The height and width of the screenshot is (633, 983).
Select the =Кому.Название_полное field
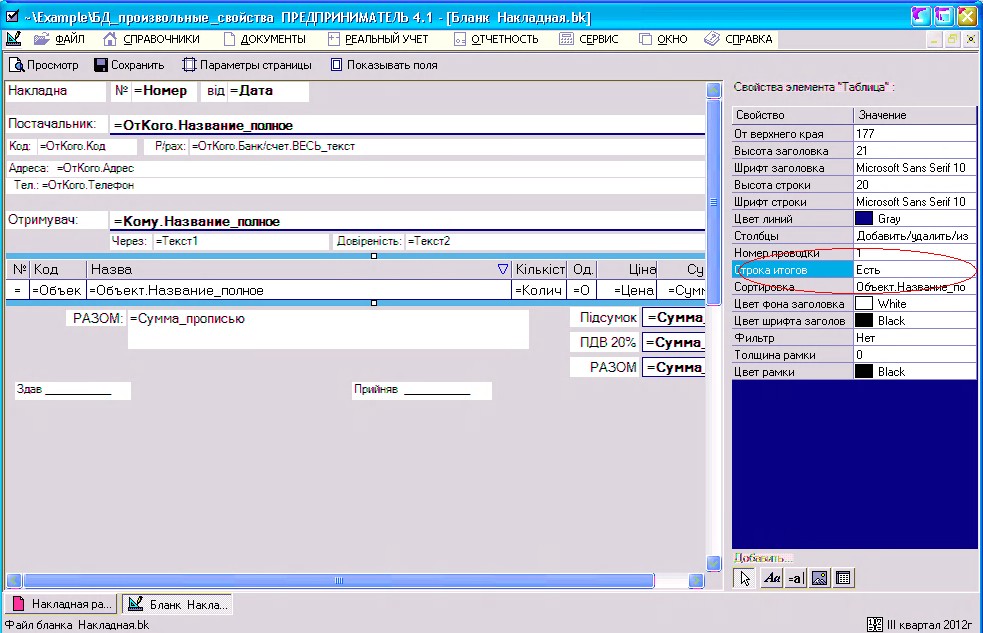(x=407, y=221)
